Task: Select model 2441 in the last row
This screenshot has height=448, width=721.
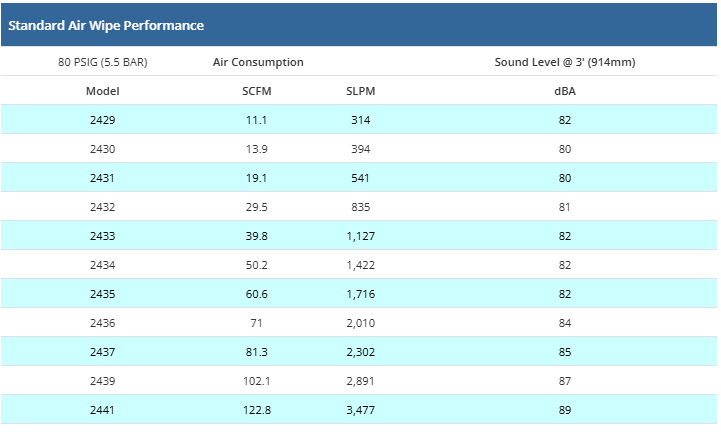Action: click(x=104, y=410)
